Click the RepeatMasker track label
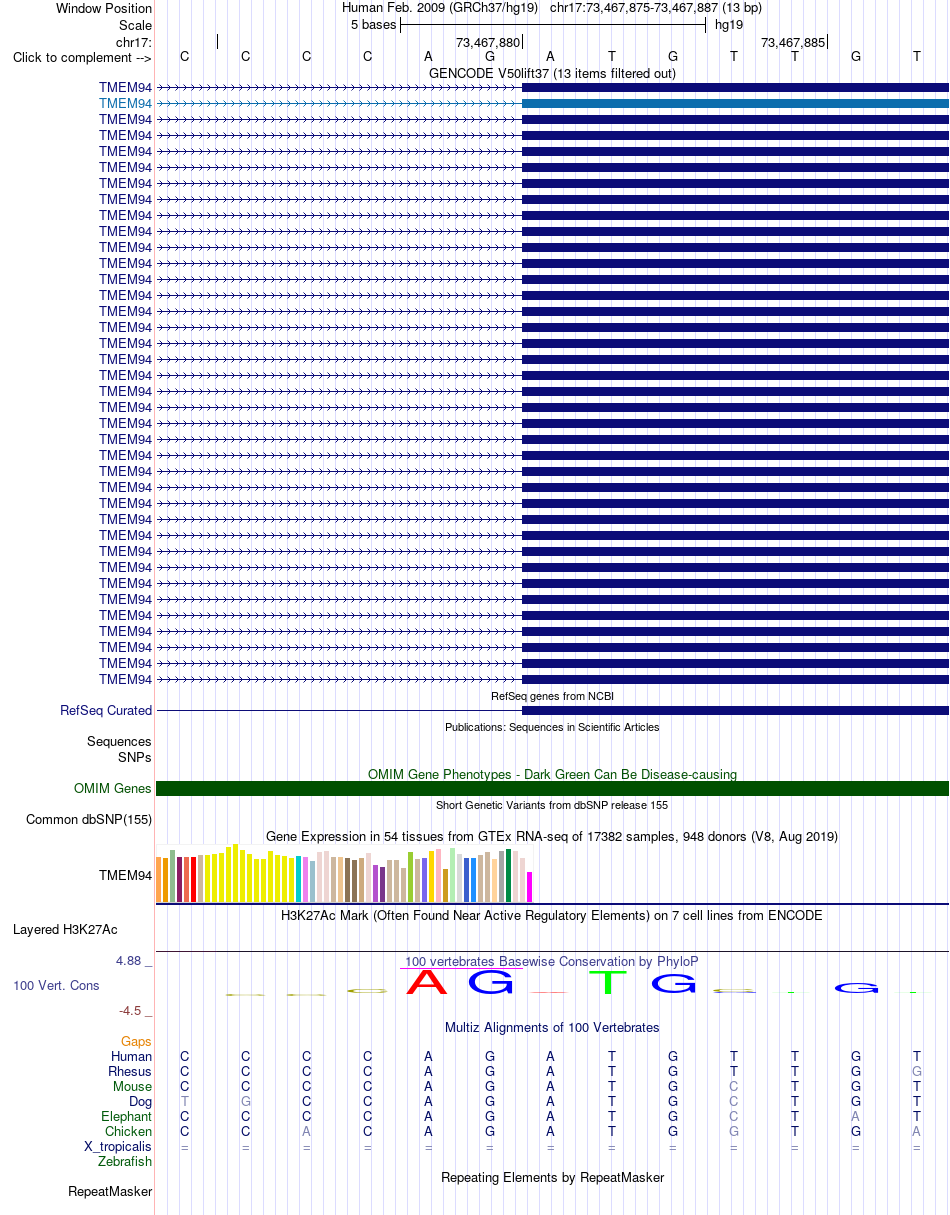 [110, 1191]
